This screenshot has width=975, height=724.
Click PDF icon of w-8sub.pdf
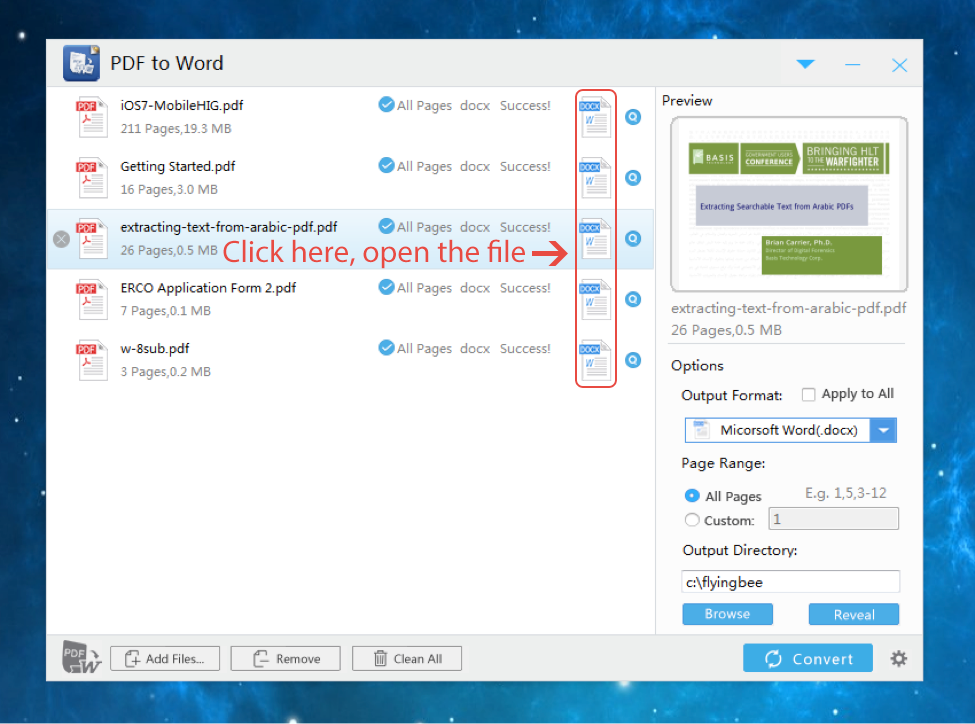91,361
